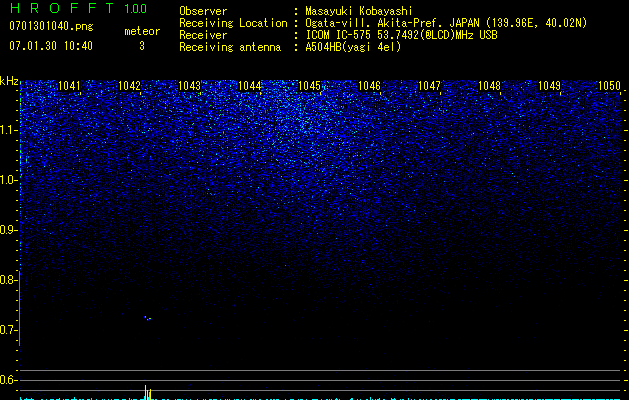Click the Receiving antenna label
This screenshot has width=629, height=400.
[x=230, y=47]
